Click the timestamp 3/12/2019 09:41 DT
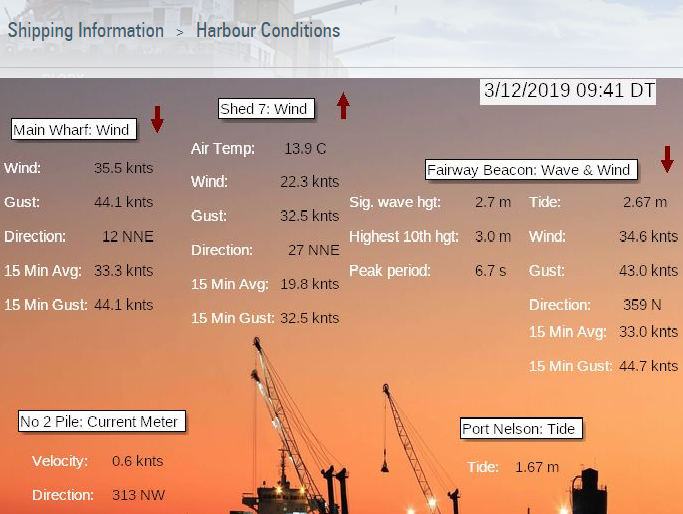 (x=568, y=91)
